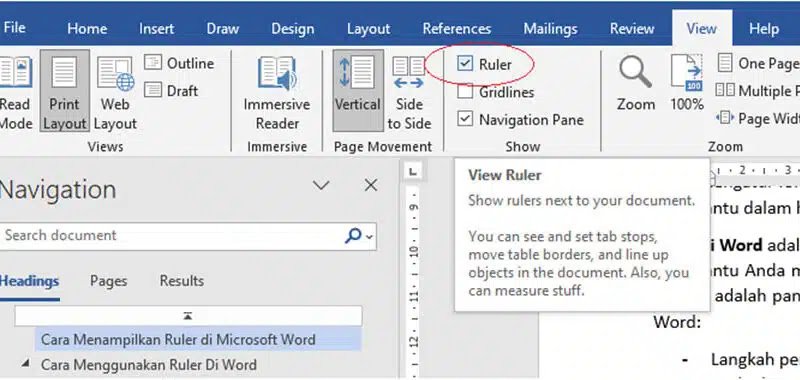Select heading Cara Menampilkan Ruler di Microsoft Word
This screenshot has width=800, height=380.
click(198, 340)
